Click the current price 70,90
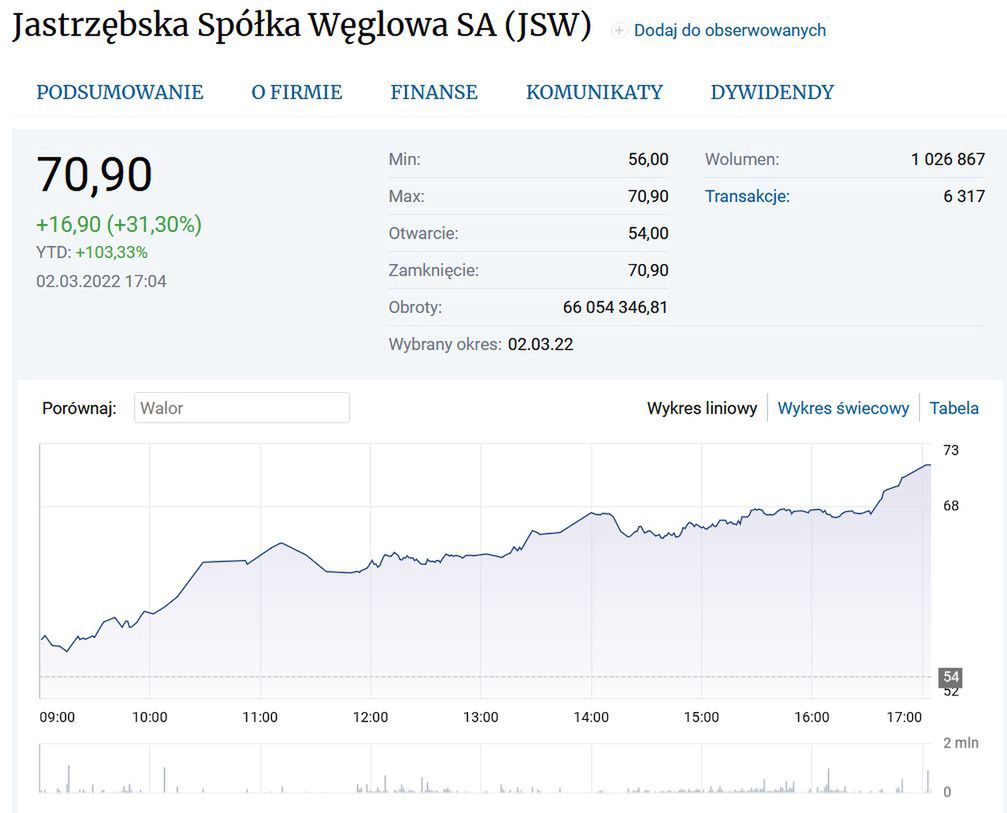Screen dimensions: 1007x813 (95, 174)
